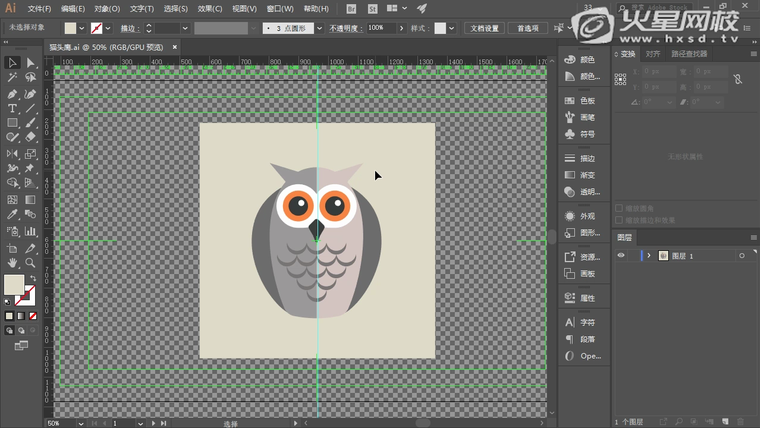760x428 pixels.
Task: Select the Type tool
Action: 12,108
